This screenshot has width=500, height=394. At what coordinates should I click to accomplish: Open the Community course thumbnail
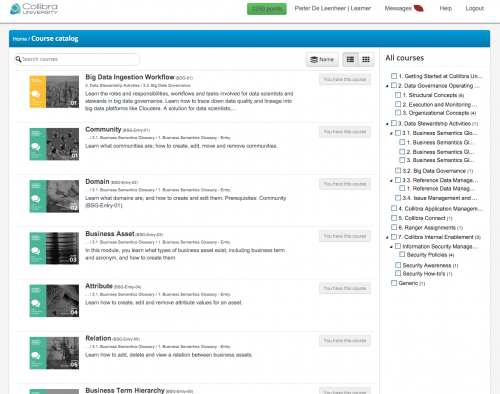coord(54,144)
